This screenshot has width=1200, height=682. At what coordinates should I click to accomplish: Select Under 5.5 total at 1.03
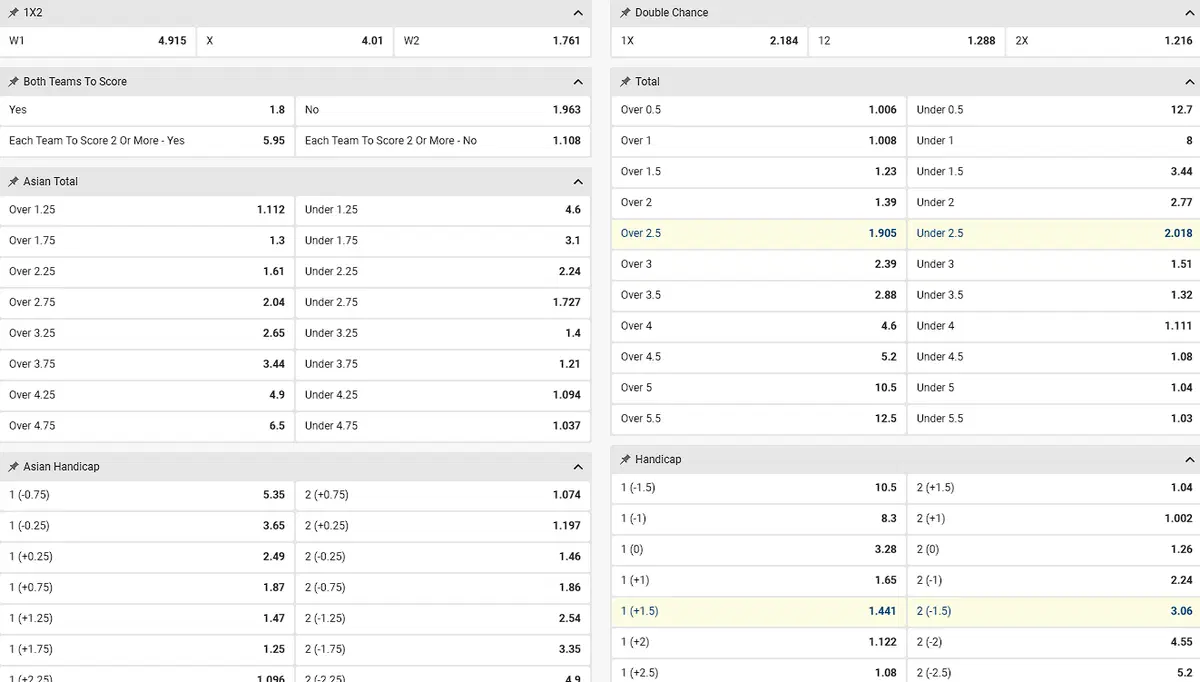coord(1054,419)
